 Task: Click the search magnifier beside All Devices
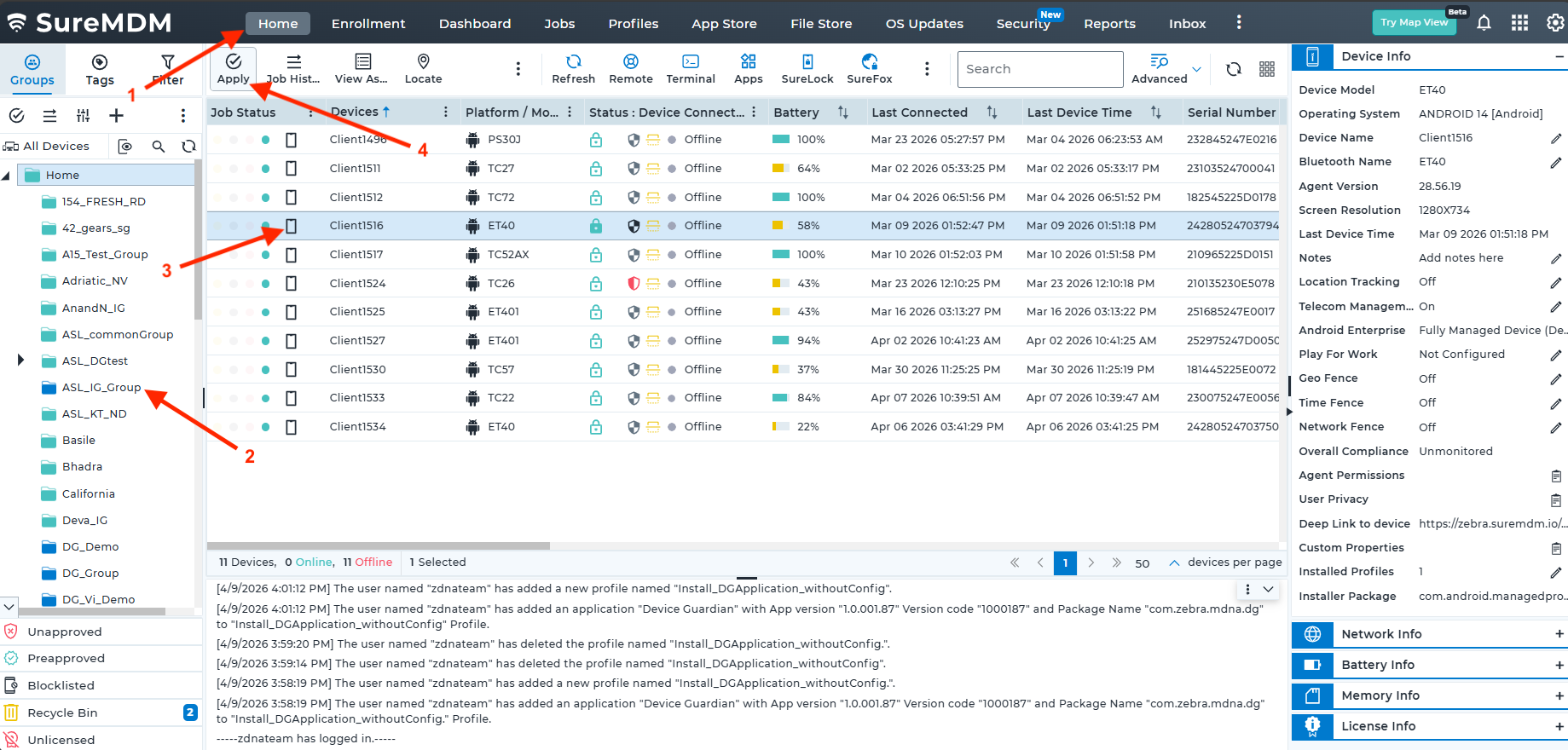point(158,147)
